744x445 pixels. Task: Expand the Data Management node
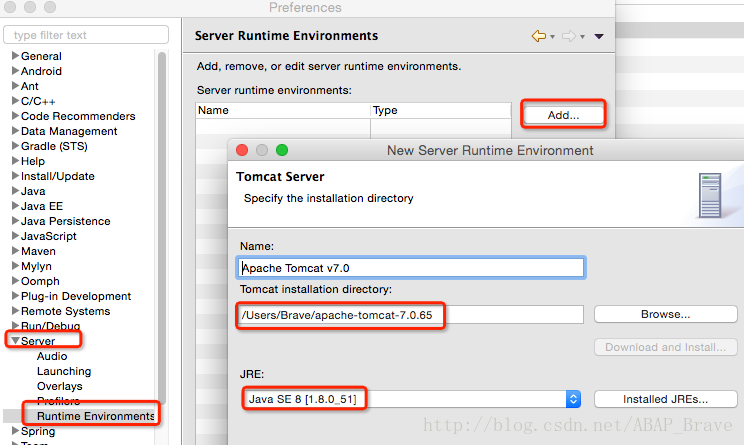pyautogui.click(x=15, y=131)
